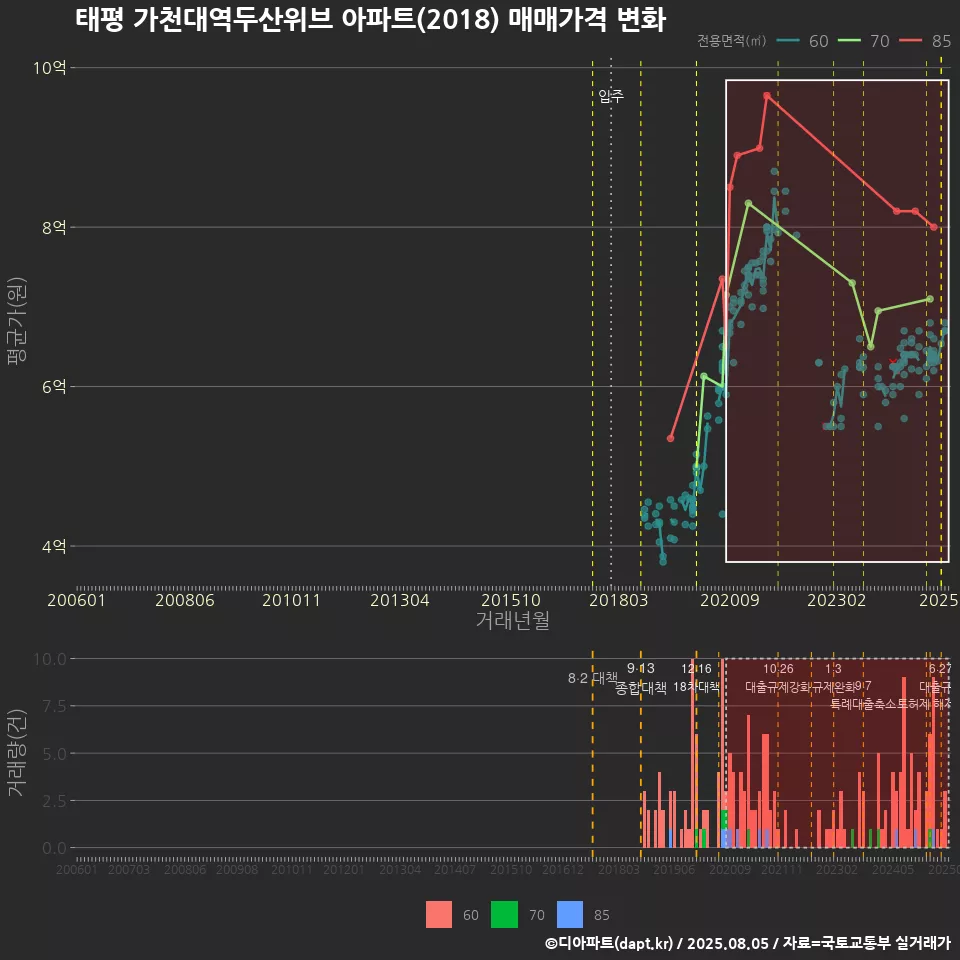Click the 7.5 volume axis label

click(54, 707)
